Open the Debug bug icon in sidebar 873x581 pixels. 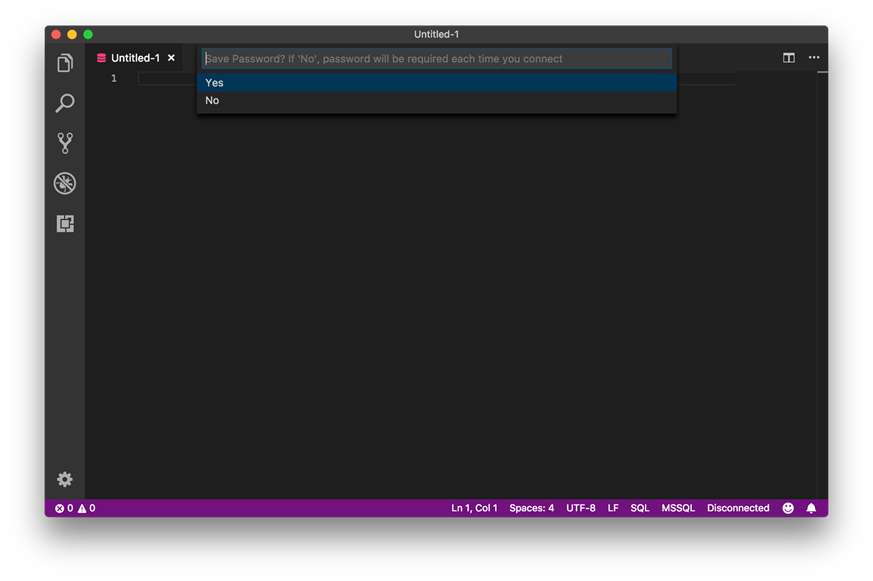coord(65,183)
